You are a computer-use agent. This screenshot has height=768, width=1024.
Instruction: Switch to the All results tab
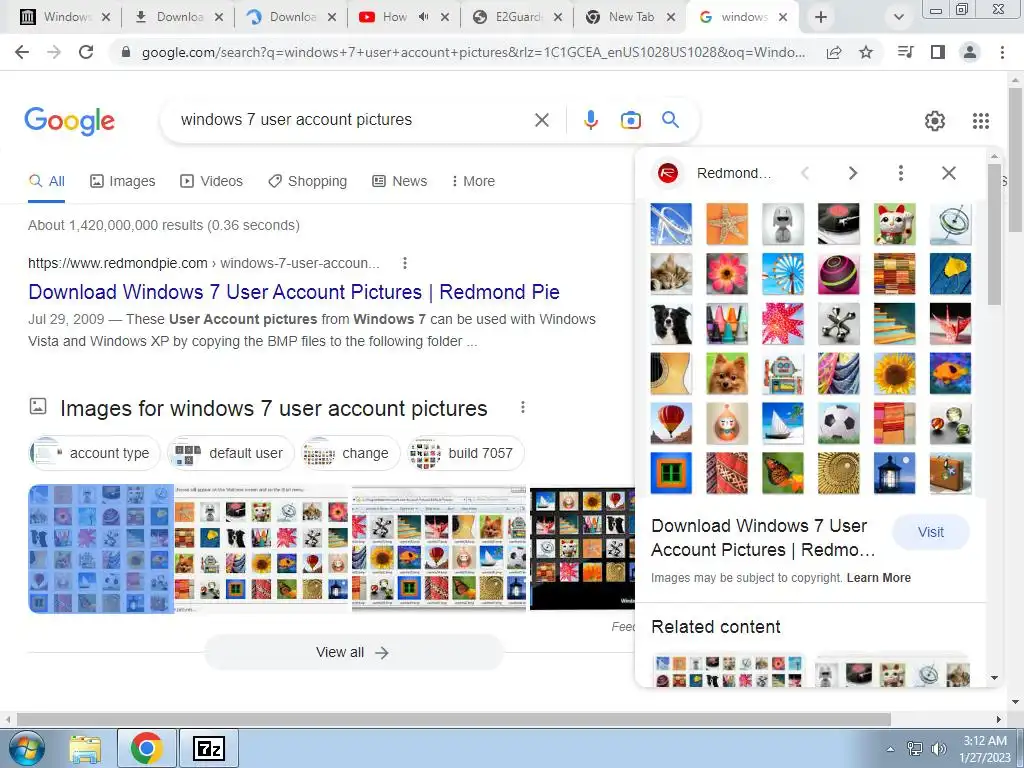[46, 182]
